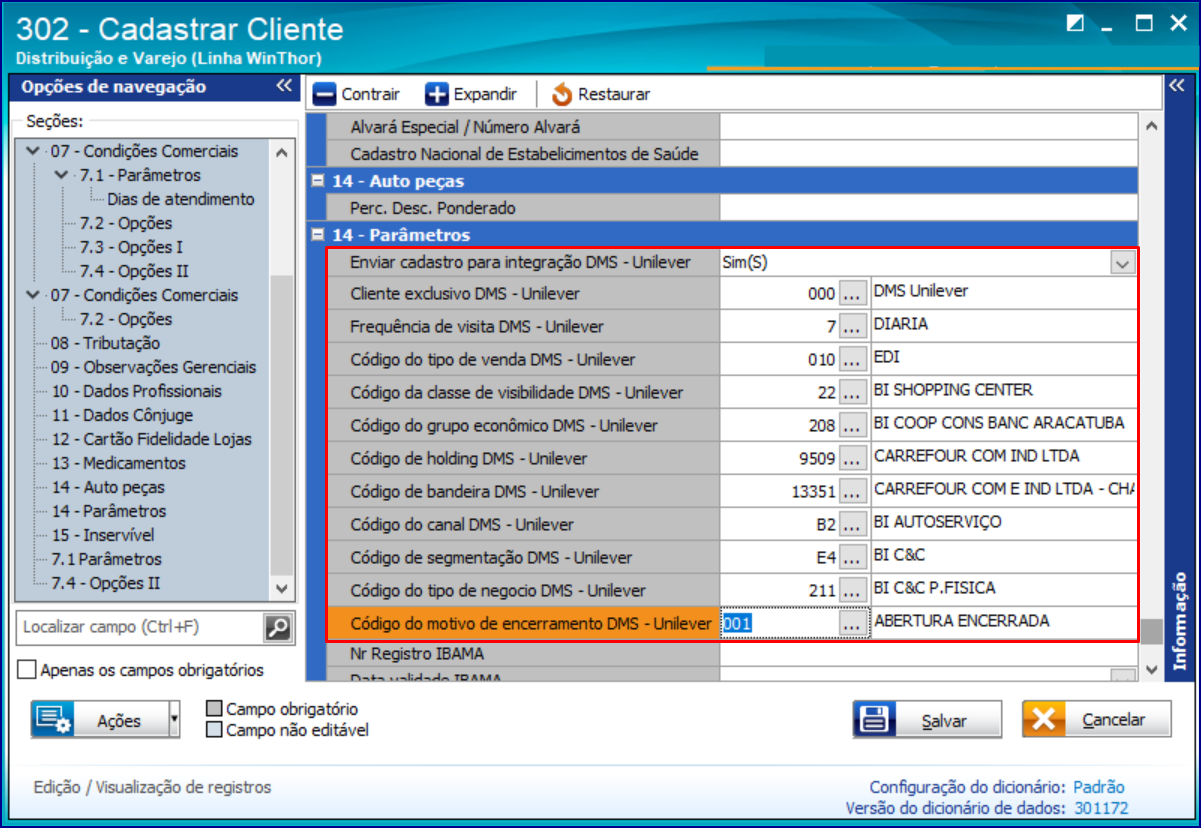Open lookup for Código do canal
This screenshot has height=828, width=1201.
852,525
